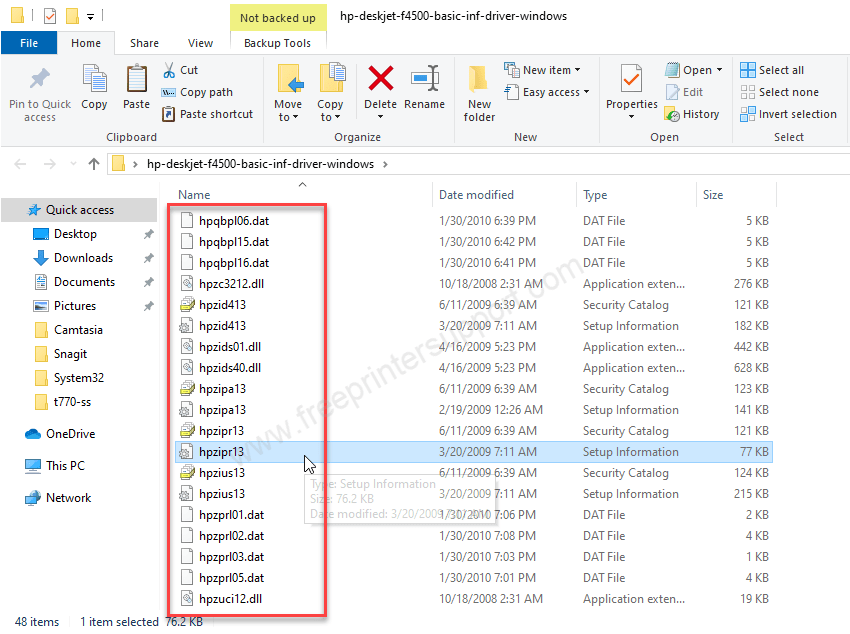The width and height of the screenshot is (850, 634).
Task: Sort by Size column header
Action: pyautogui.click(x=713, y=195)
